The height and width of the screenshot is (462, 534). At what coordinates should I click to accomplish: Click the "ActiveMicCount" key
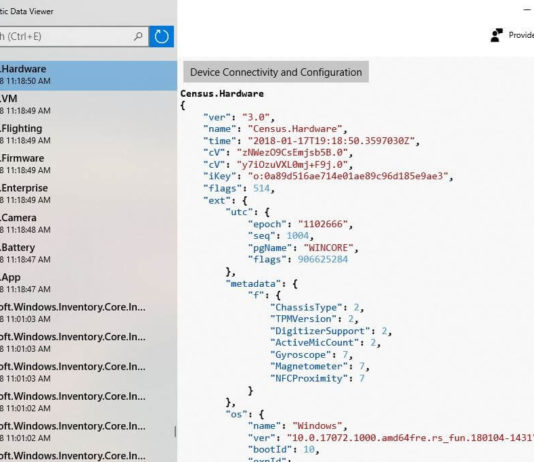point(314,342)
